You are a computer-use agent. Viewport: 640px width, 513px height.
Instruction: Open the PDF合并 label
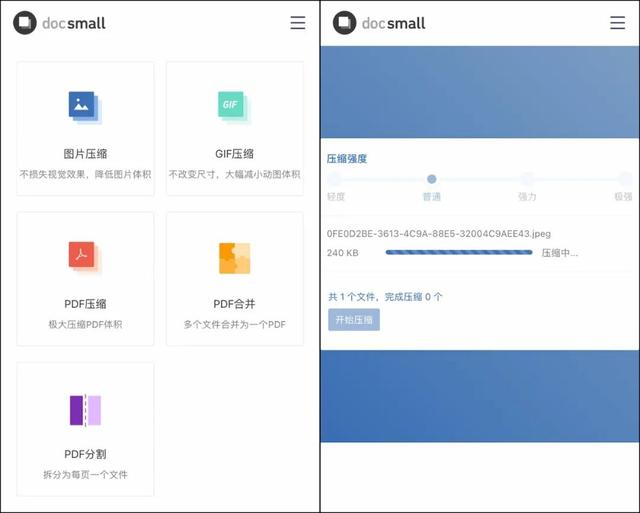(x=234, y=304)
